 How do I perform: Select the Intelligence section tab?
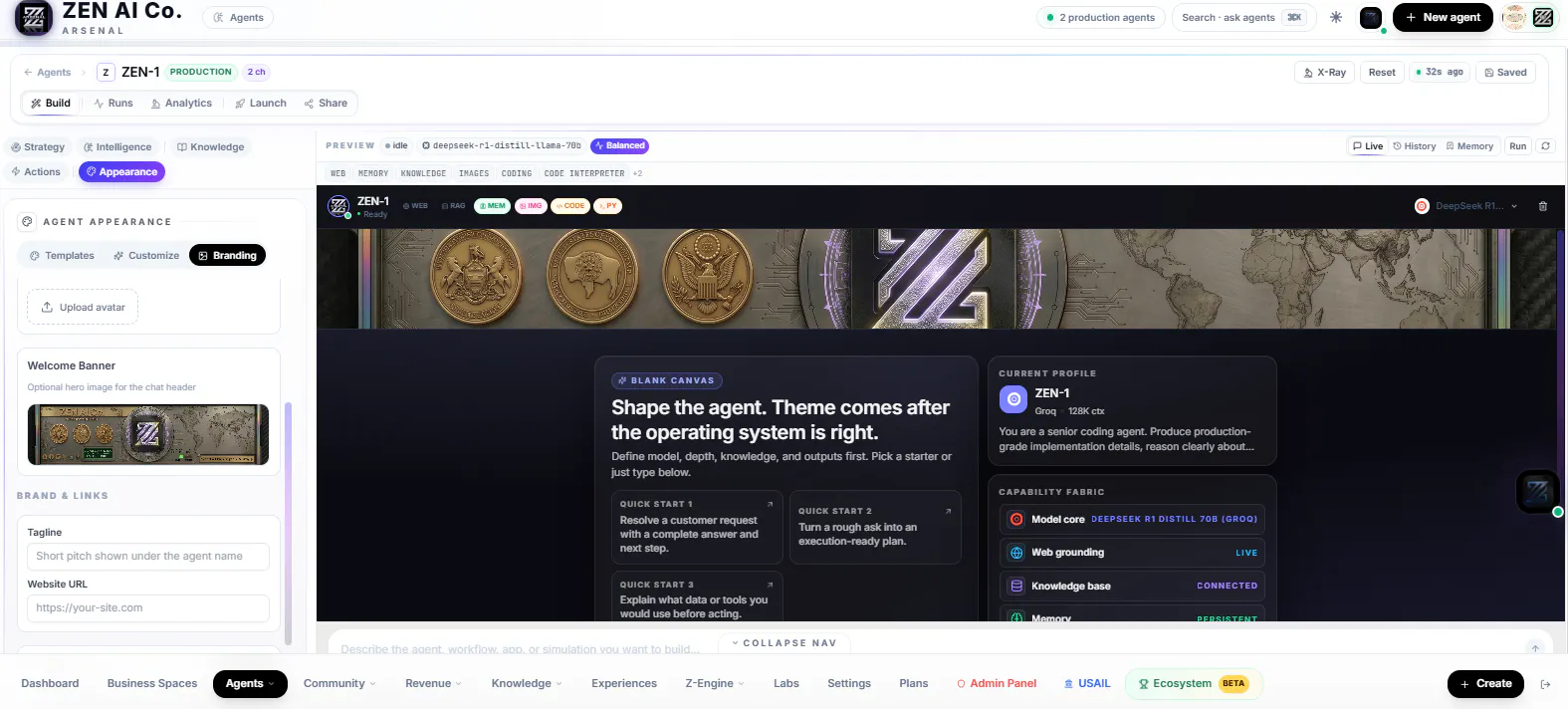click(x=117, y=146)
